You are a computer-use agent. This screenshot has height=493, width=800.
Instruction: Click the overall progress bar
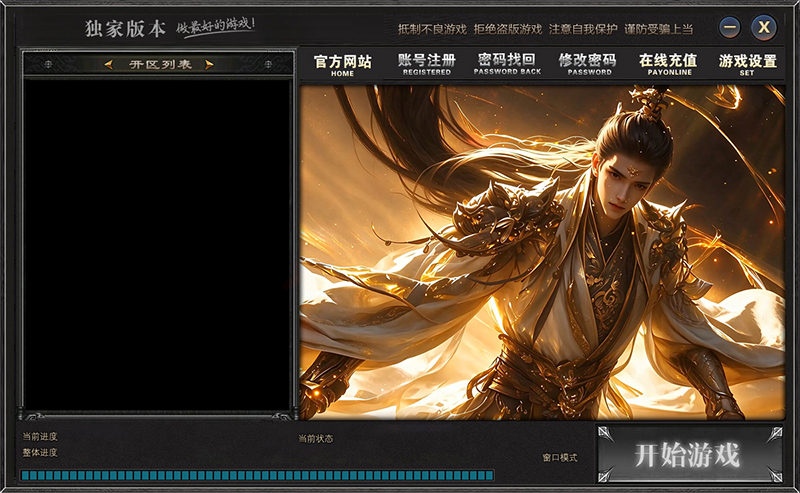click(x=257, y=475)
